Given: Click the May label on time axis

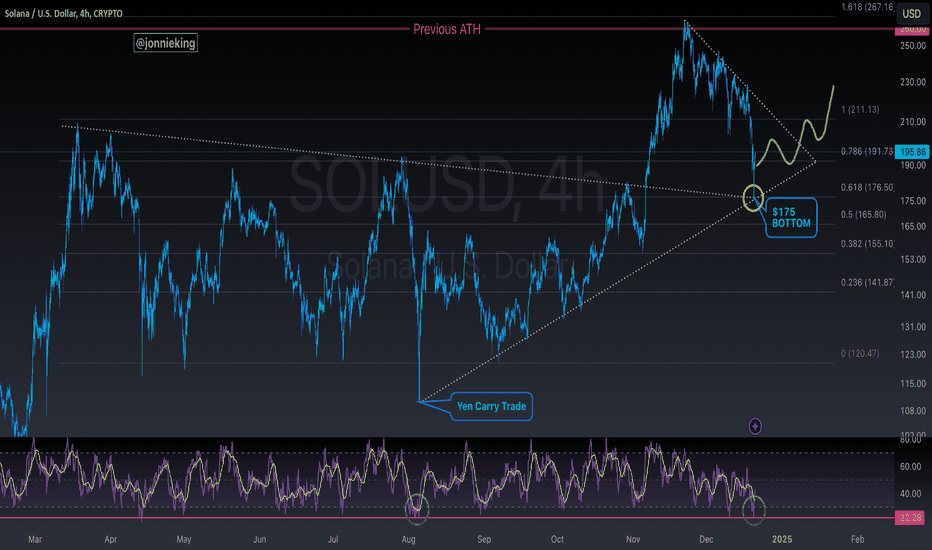Looking at the screenshot, I should (x=184, y=539).
